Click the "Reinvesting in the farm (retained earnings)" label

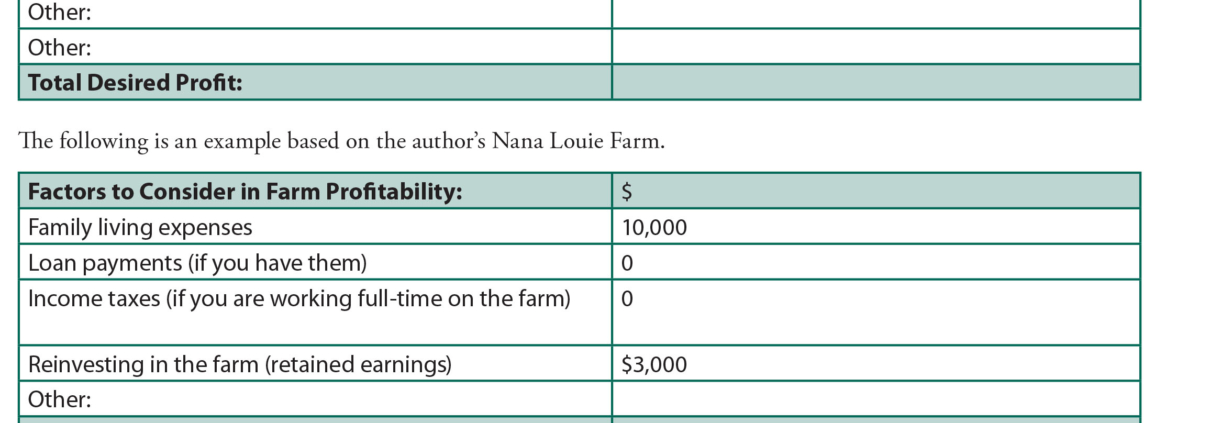point(240,365)
